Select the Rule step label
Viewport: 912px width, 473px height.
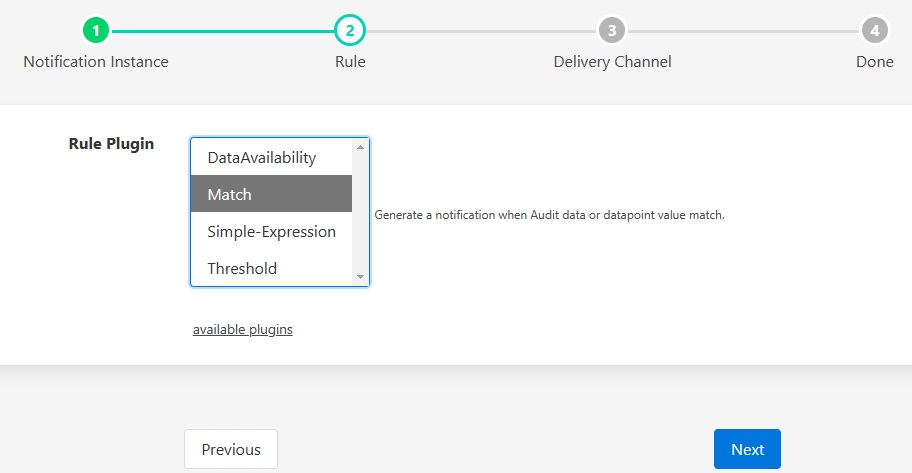coord(350,62)
